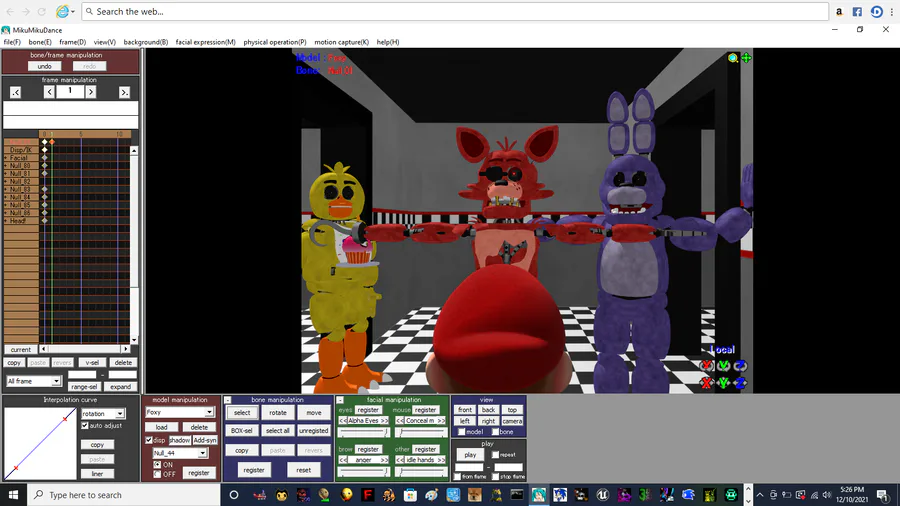Step back one frame with left arrow

pos(49,92)
